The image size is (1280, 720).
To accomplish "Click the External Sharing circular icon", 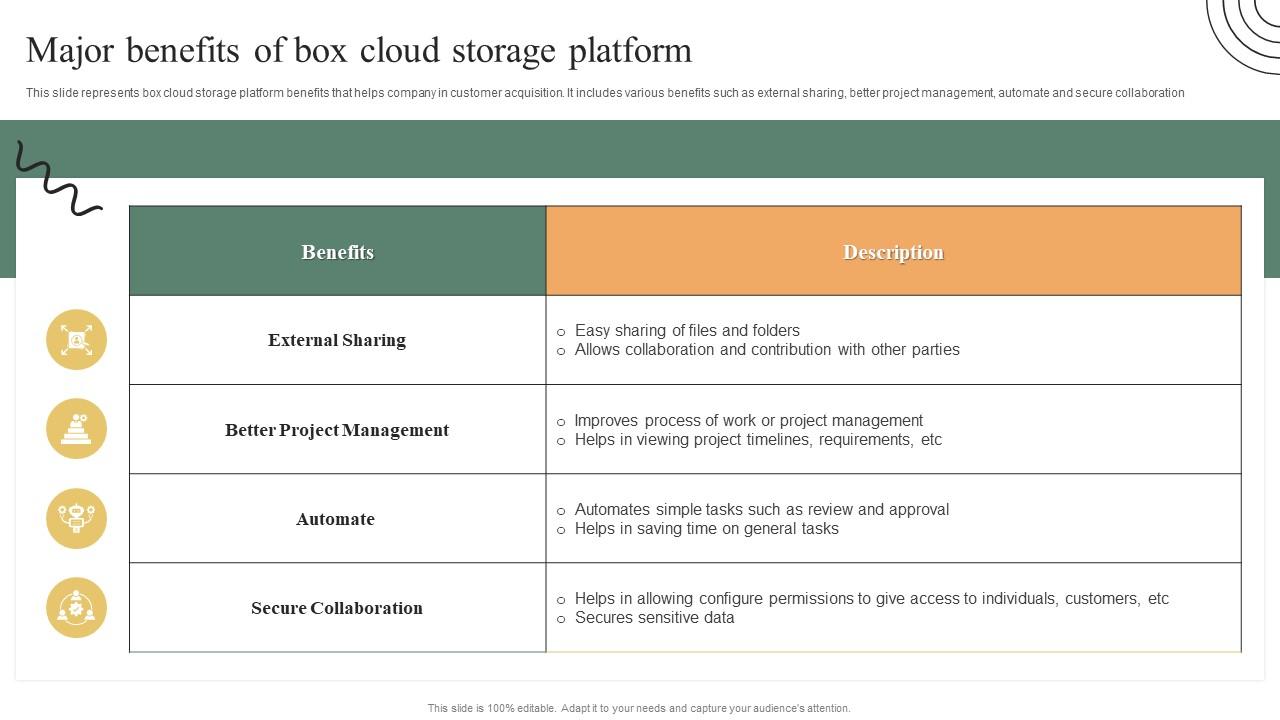I will pyautogui.click(x=76, y=340).
